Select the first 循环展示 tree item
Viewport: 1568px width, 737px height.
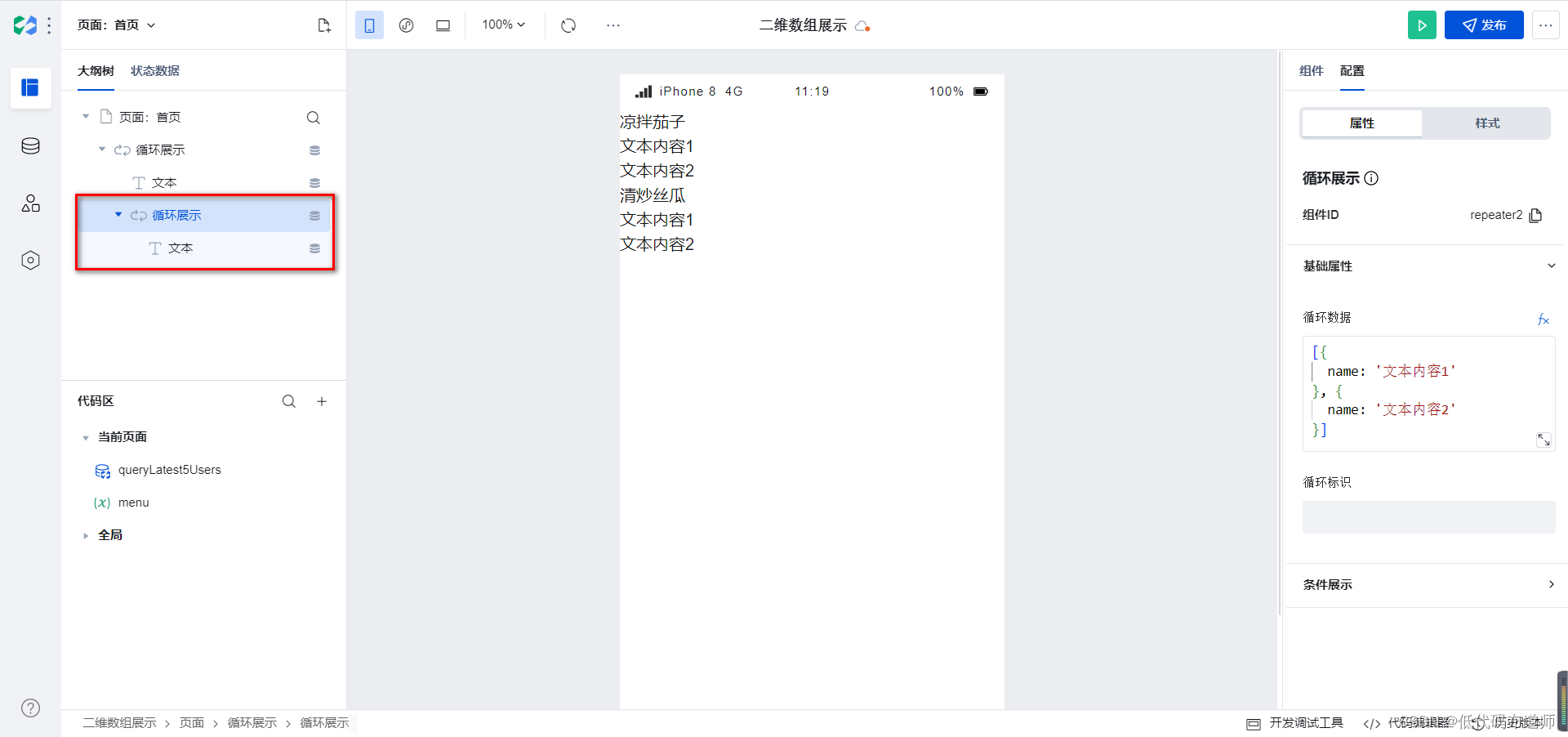(x=160, y=150)
